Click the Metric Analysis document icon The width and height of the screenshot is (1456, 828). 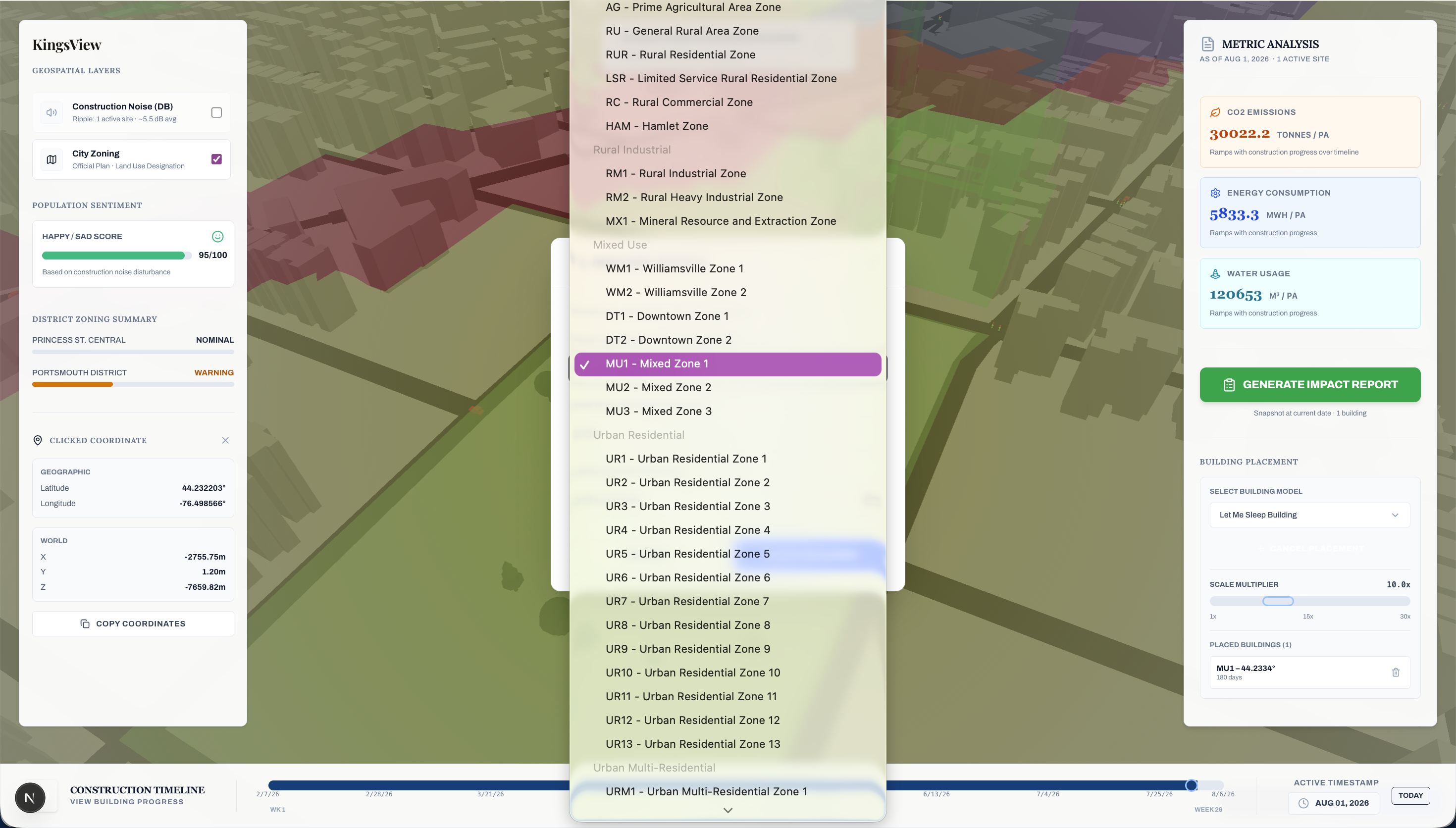click(1207, 45)
